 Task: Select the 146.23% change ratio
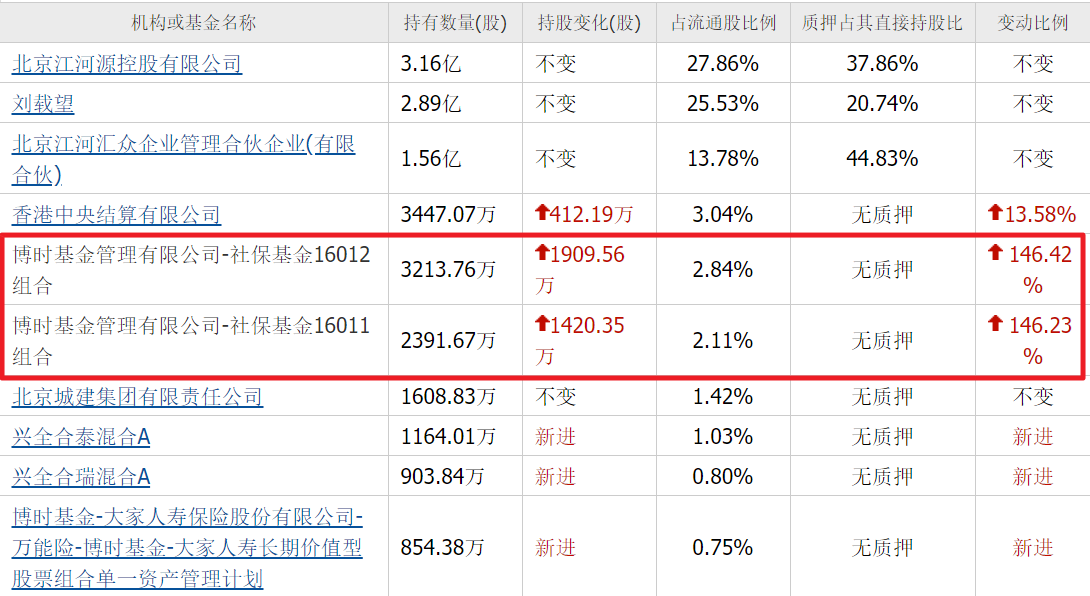(x=1031, y=341)
